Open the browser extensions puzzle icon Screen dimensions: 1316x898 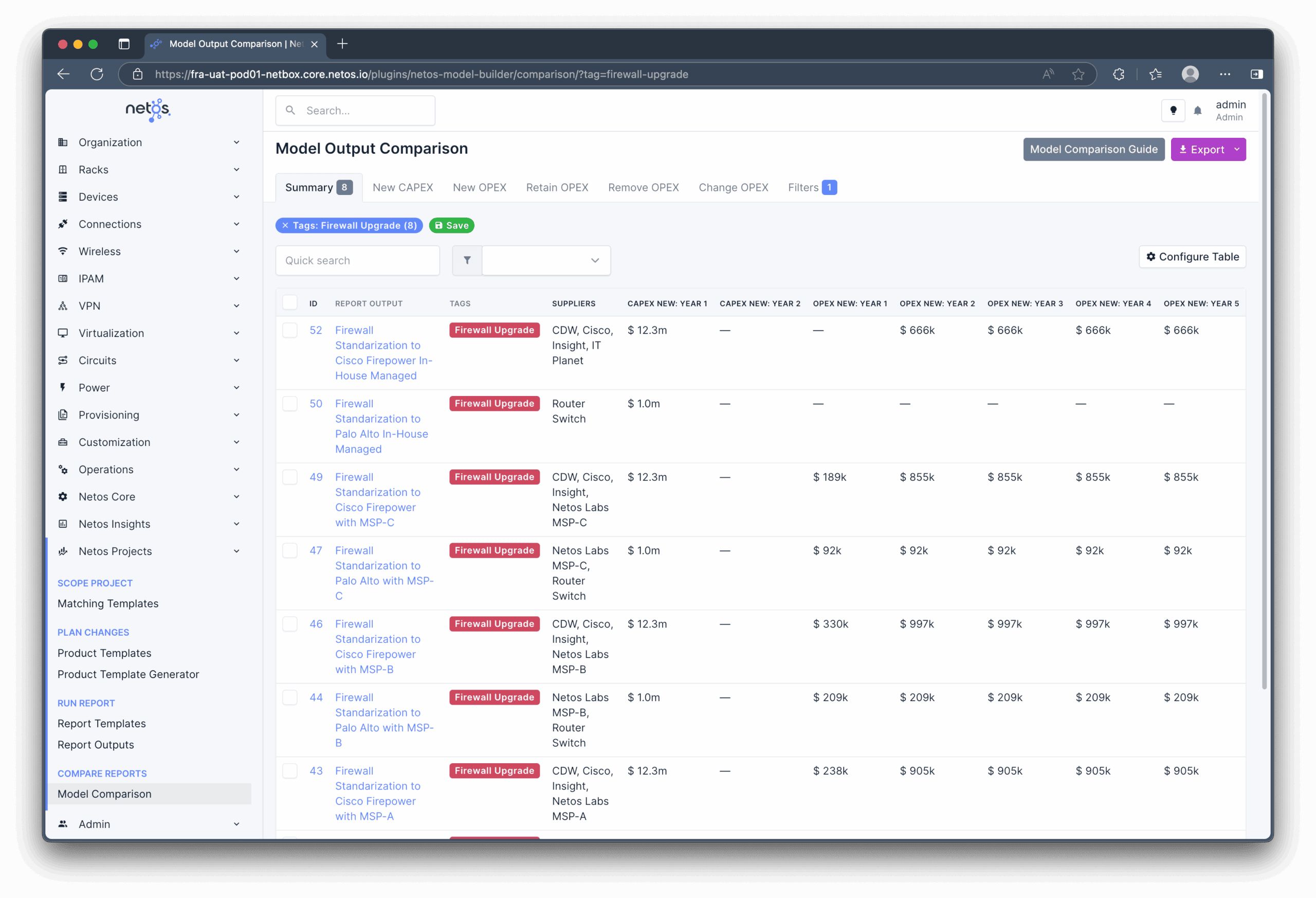coord(1119,74)
